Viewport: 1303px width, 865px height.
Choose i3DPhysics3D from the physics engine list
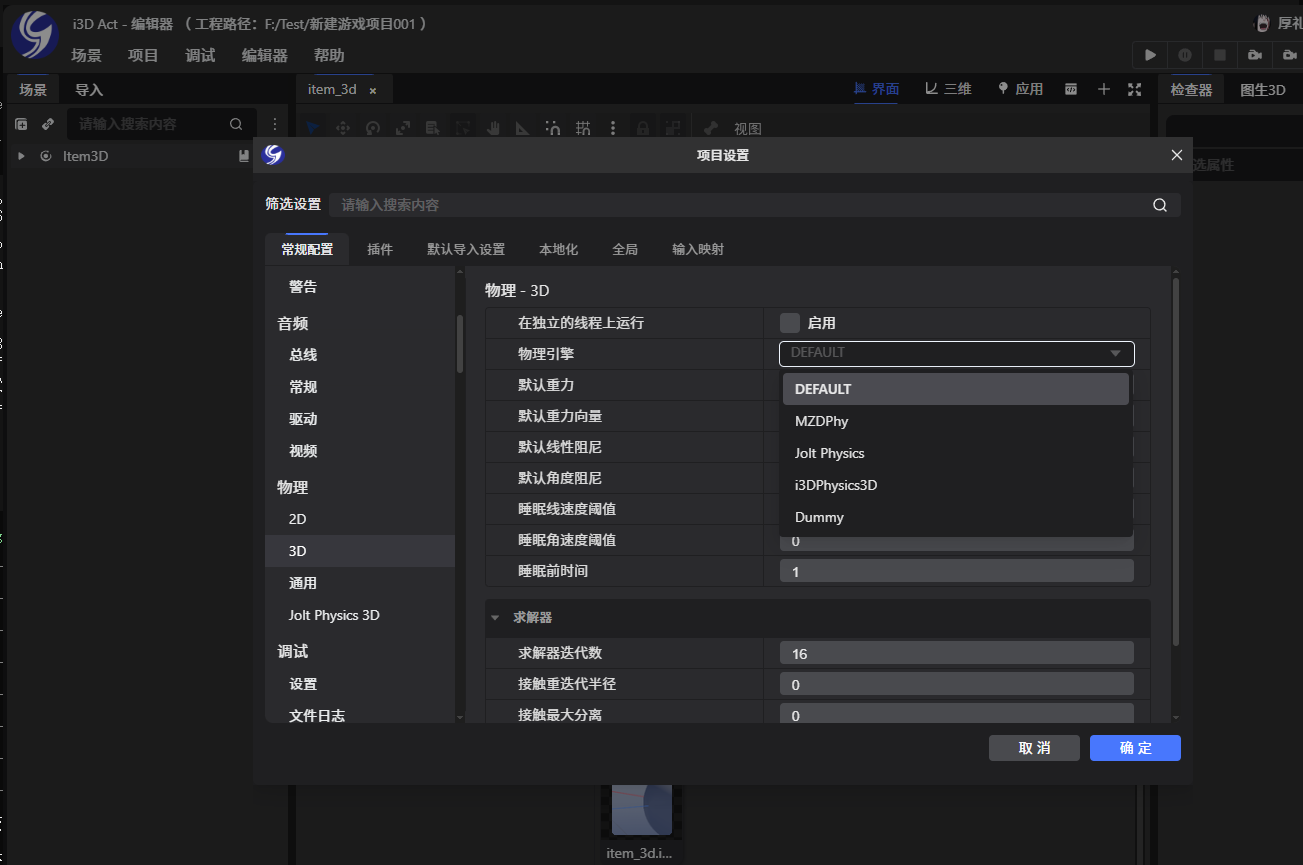pos(956,485)
